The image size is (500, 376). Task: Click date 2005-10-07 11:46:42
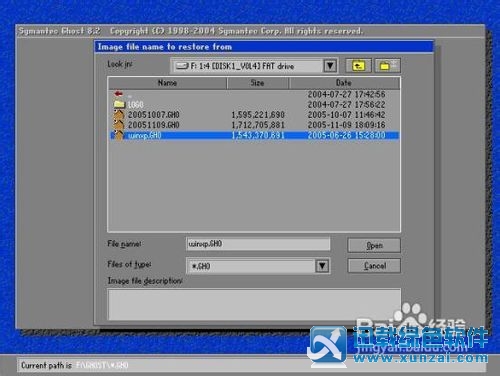tap(346, 115)
